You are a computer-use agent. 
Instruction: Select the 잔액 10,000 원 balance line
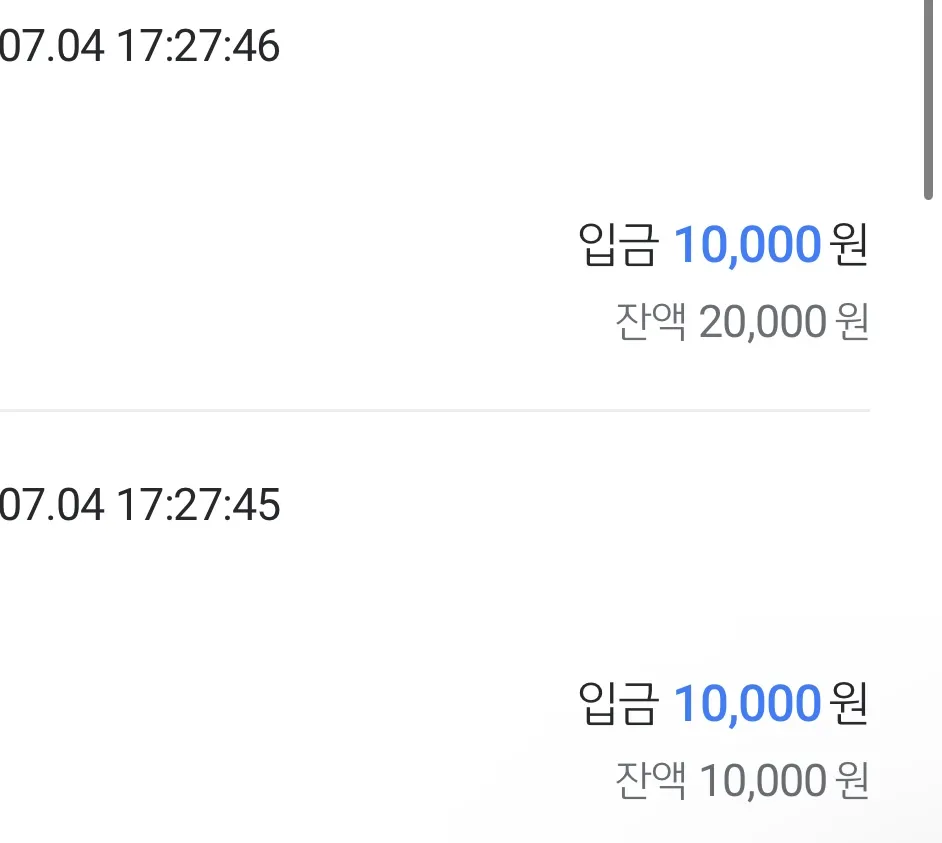742,781
